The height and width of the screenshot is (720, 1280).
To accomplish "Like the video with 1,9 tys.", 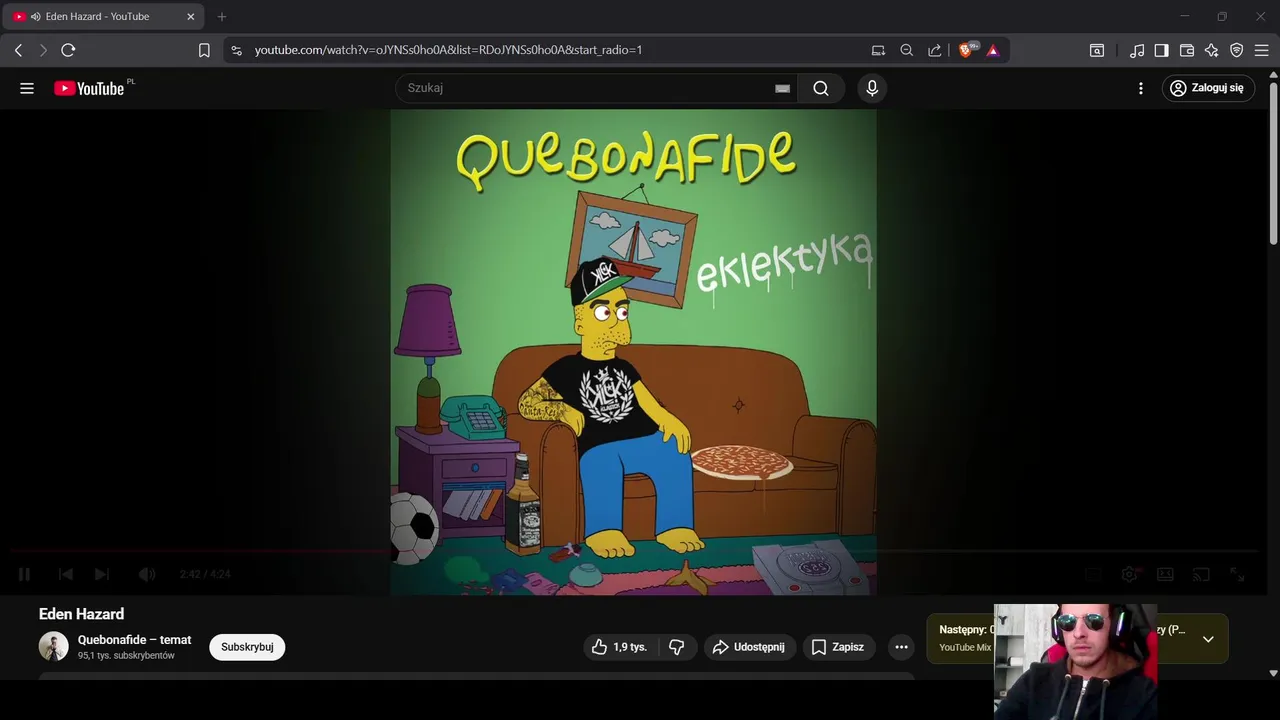I will [619, 647].
